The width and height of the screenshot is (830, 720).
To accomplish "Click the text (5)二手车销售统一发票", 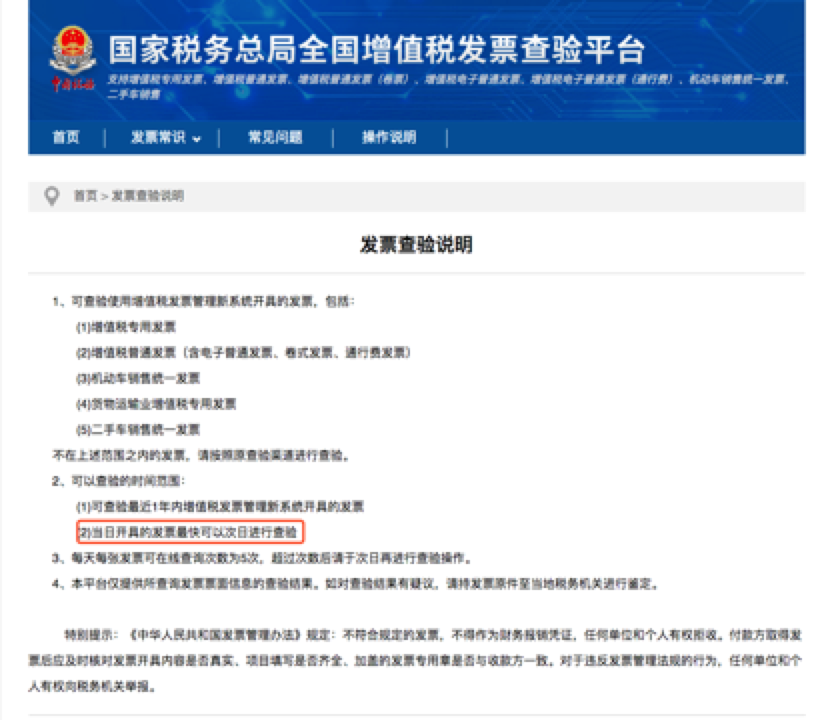I will tap(138, 429).
